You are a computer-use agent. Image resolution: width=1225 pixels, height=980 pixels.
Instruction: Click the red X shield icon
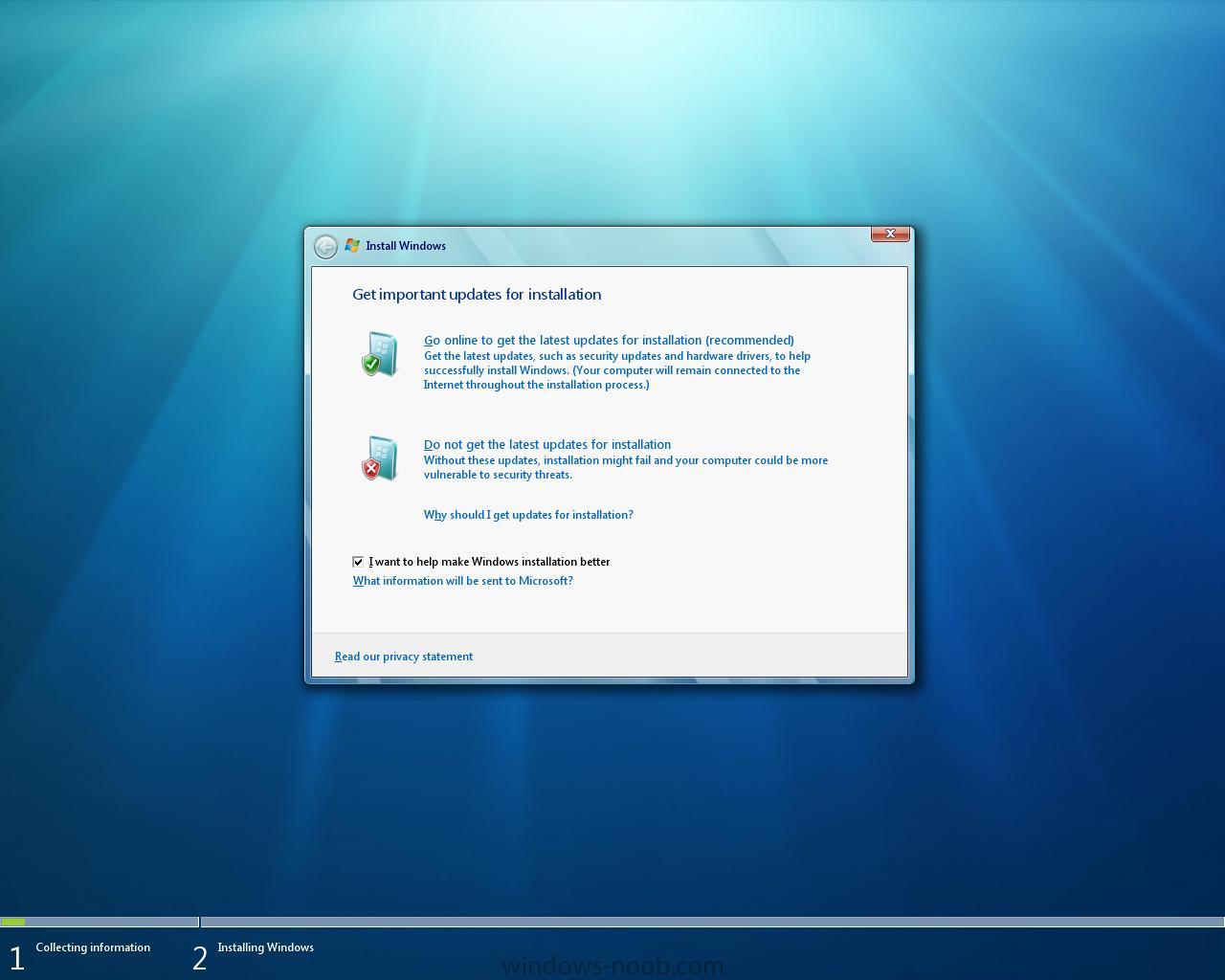380,458
